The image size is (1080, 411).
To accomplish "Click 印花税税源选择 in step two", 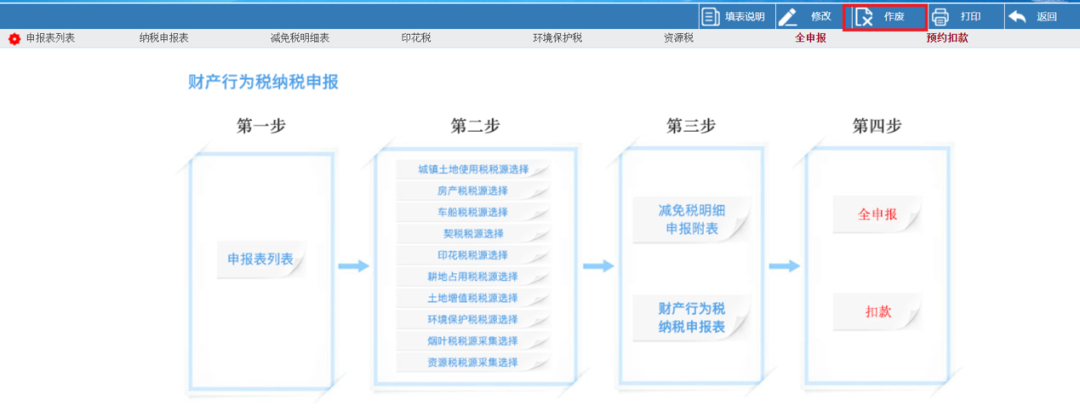I will click(472, 255).
